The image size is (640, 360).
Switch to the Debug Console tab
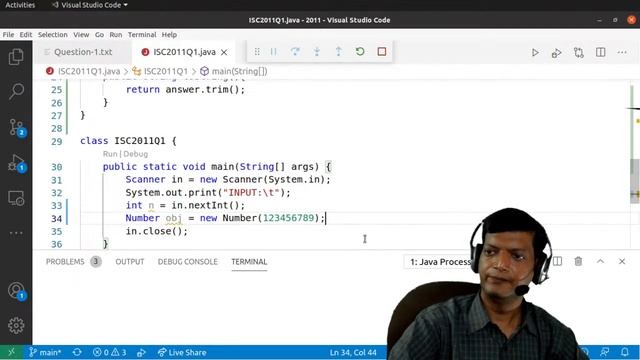[187, 262]
